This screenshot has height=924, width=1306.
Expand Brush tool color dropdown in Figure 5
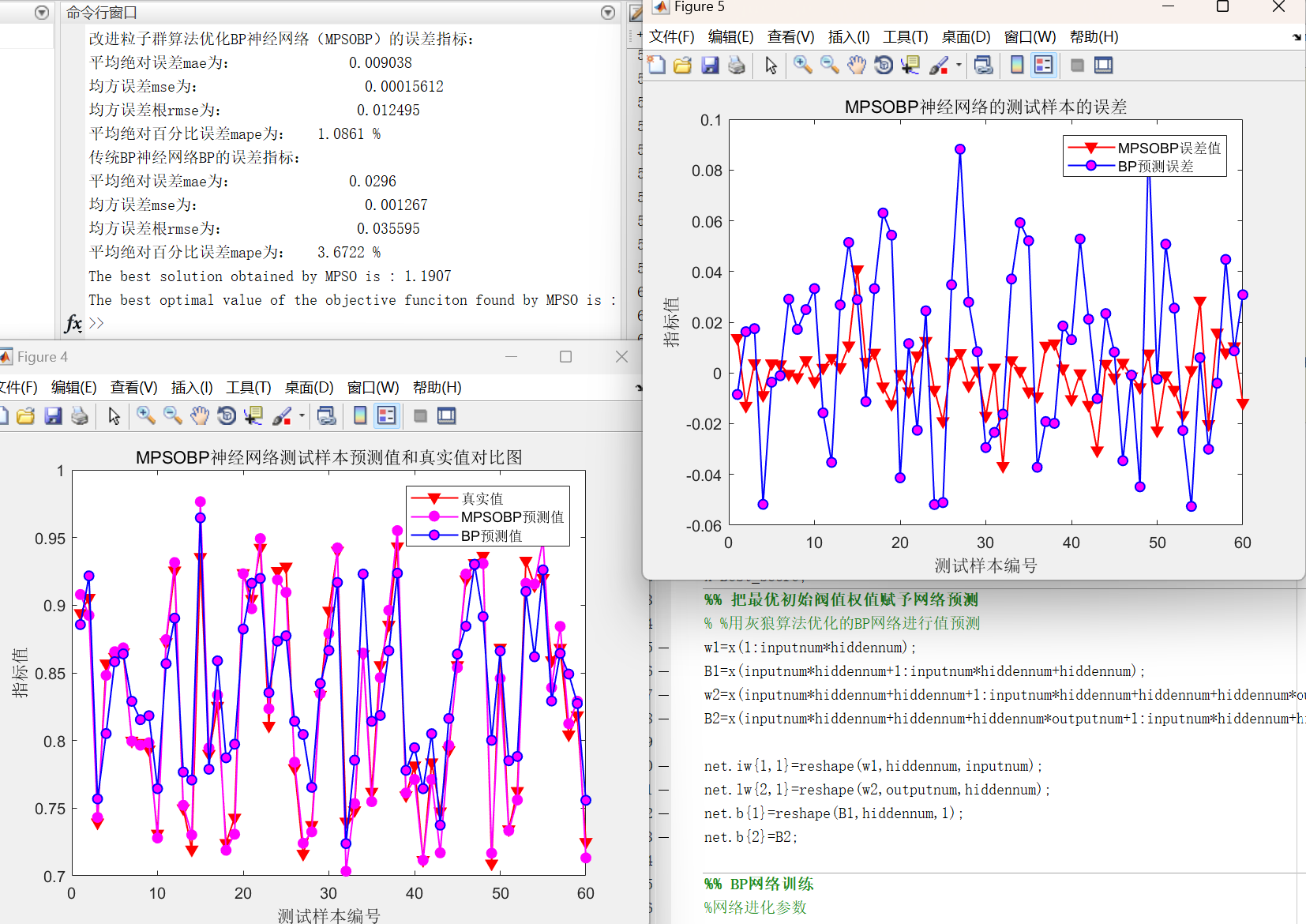[x=959, y=66]
